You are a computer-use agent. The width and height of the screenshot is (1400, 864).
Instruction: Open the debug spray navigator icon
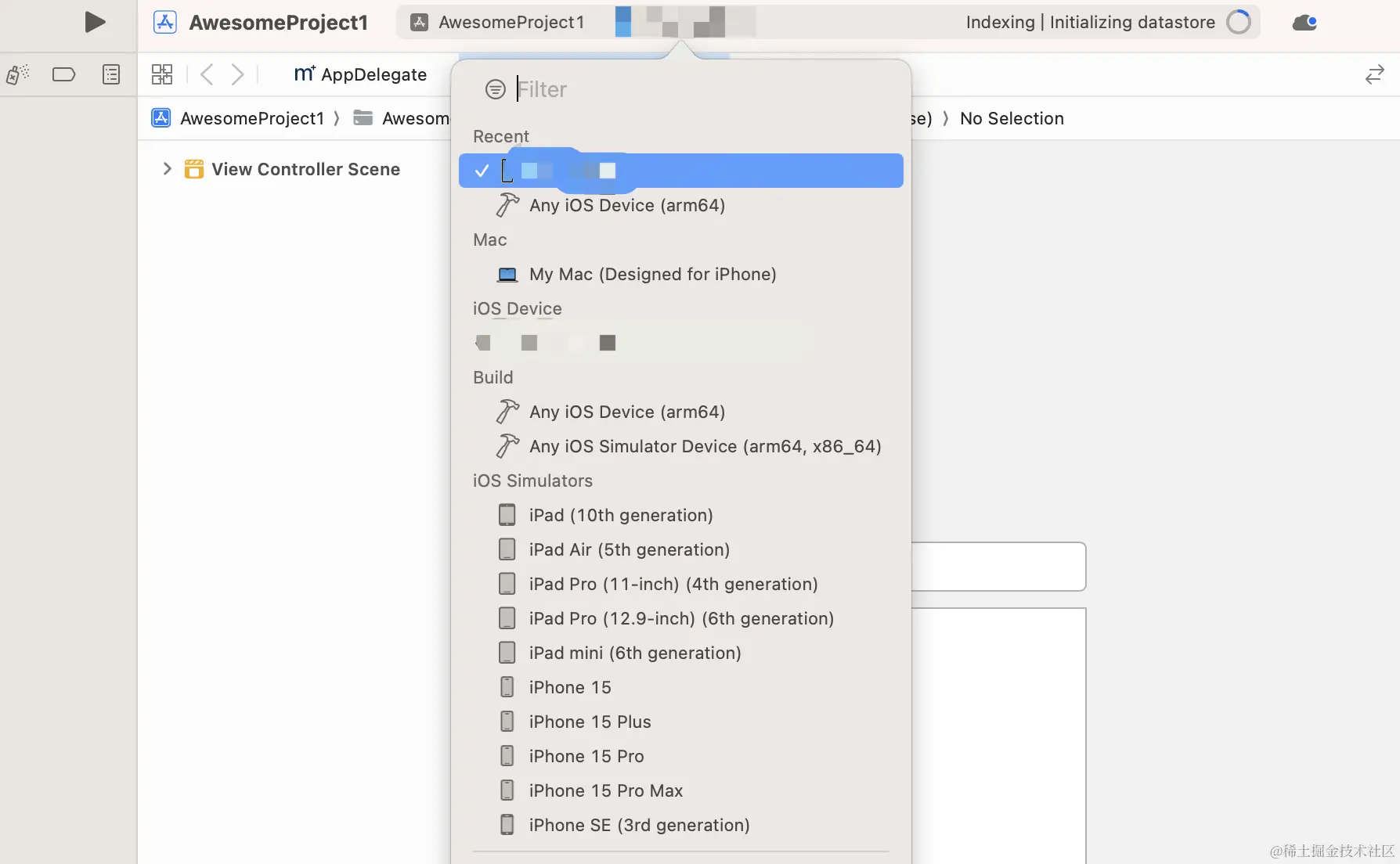click(17, 74)
